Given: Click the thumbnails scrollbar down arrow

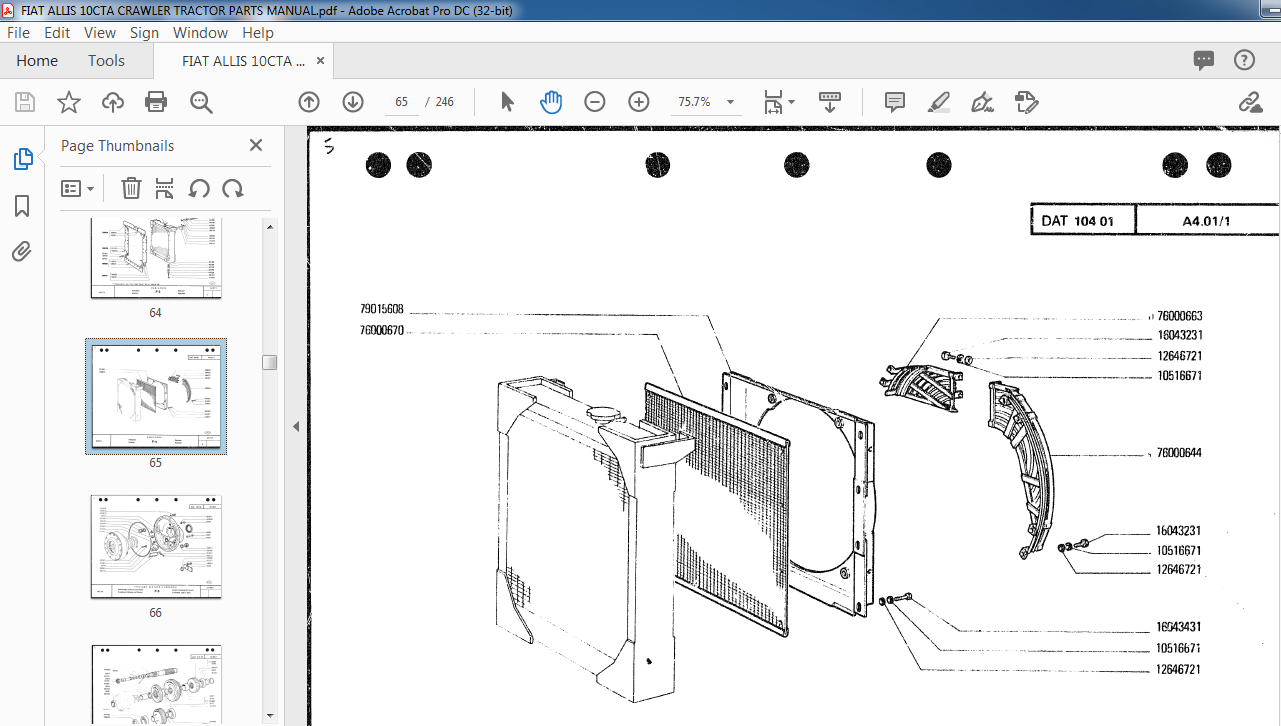Looking at the screenshot, I should tap(270, 714).
